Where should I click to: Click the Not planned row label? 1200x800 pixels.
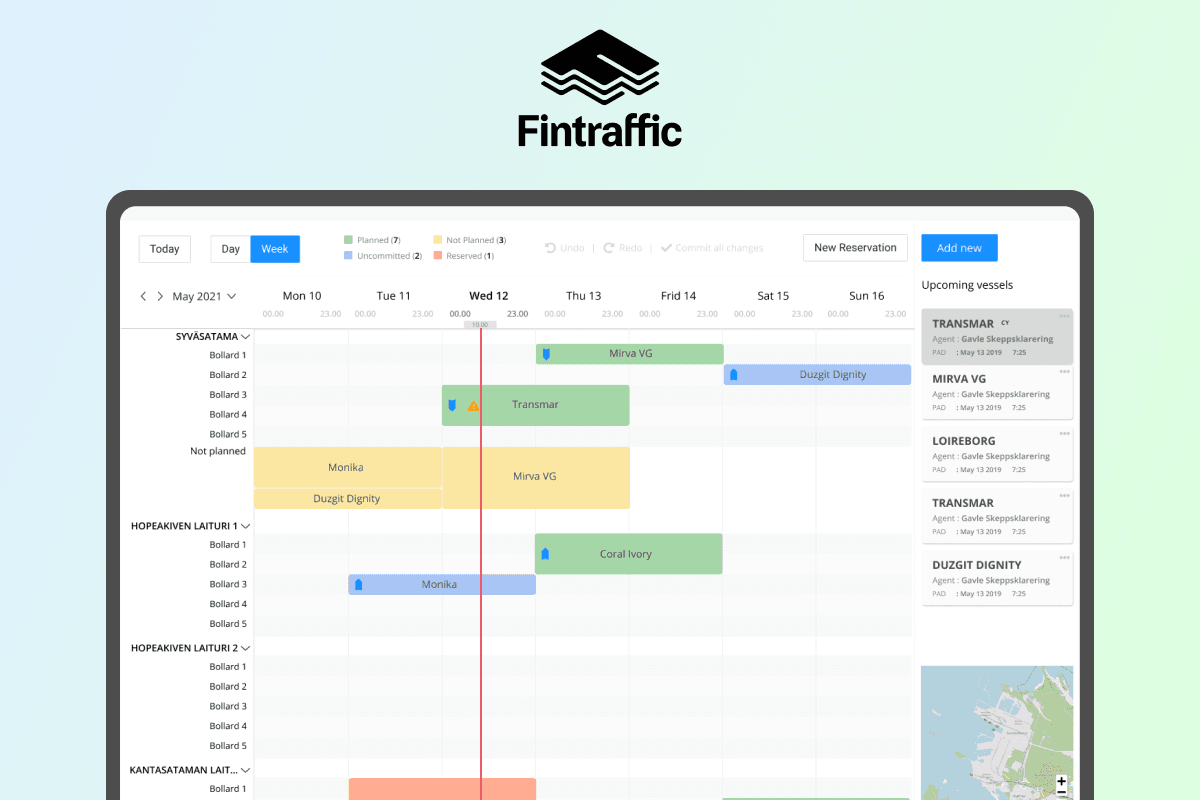coord(218,451)
